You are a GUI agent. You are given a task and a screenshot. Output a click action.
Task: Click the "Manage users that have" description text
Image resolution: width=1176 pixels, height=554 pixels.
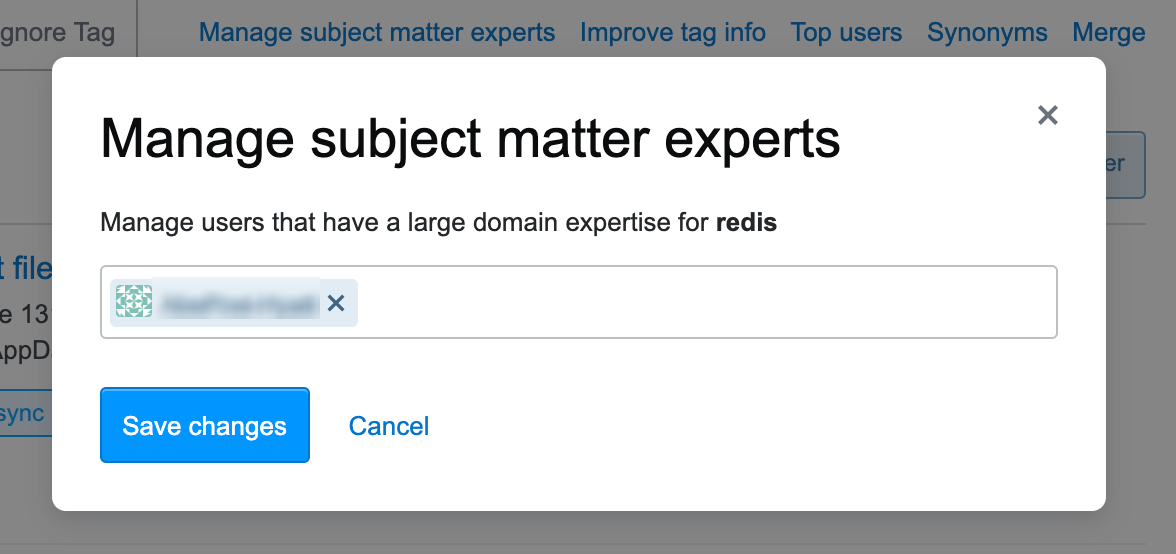[x=400, y=222]
